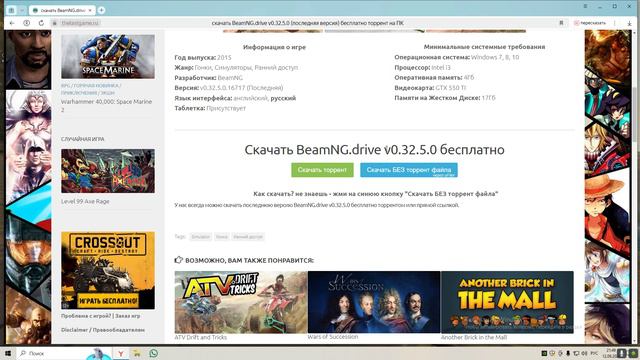Click the Crossout Играть бесплатно banner

(x=108, y=270)
